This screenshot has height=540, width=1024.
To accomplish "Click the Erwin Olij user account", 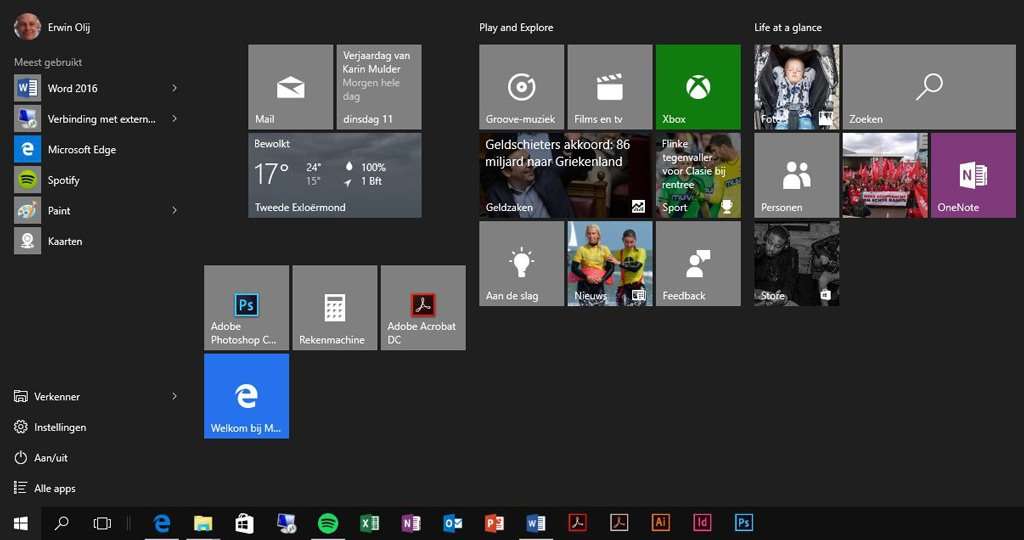I will point(52,27).
